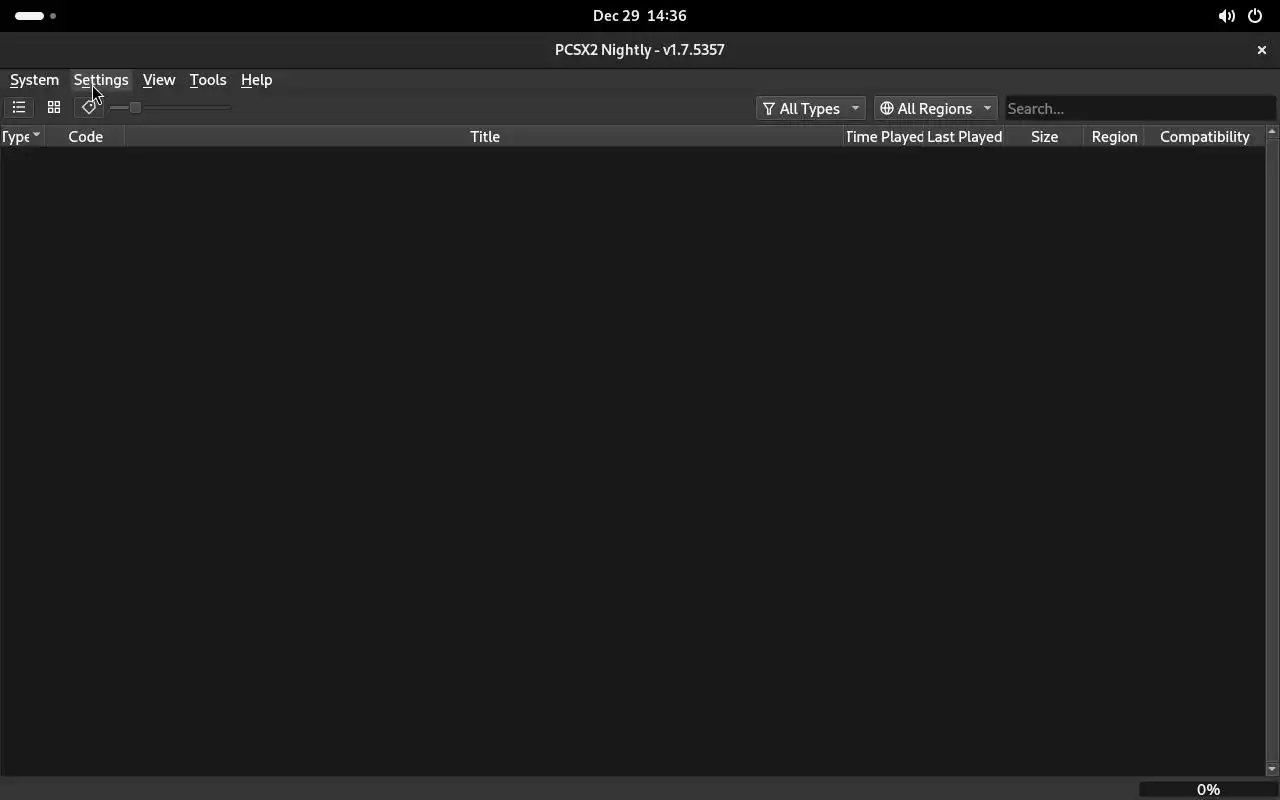Viewport: 1280px width, 800px height.
Task: Sort by the Title column
Action: [485, 137]
